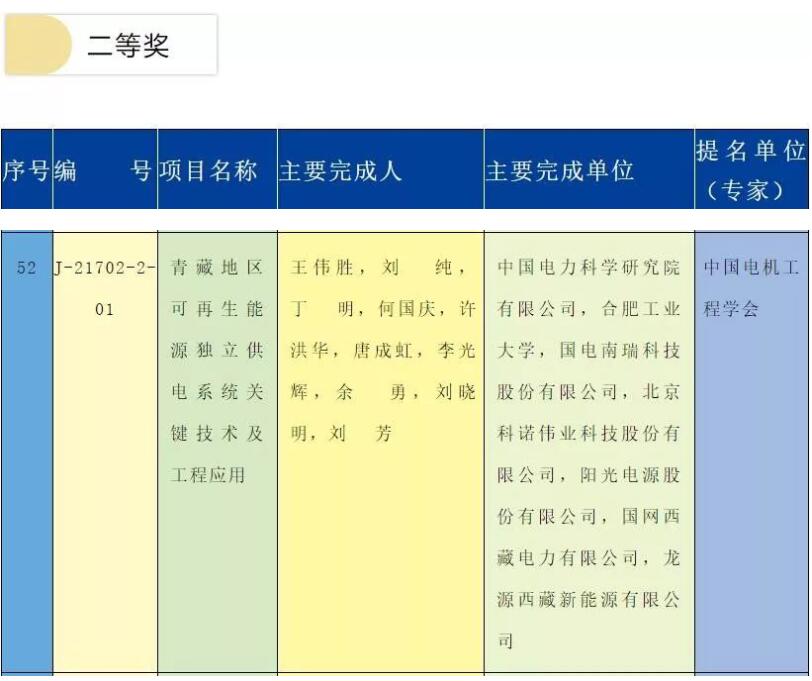Select 源西藏新能源有限公 line in the organizations cell

point(588,600)
